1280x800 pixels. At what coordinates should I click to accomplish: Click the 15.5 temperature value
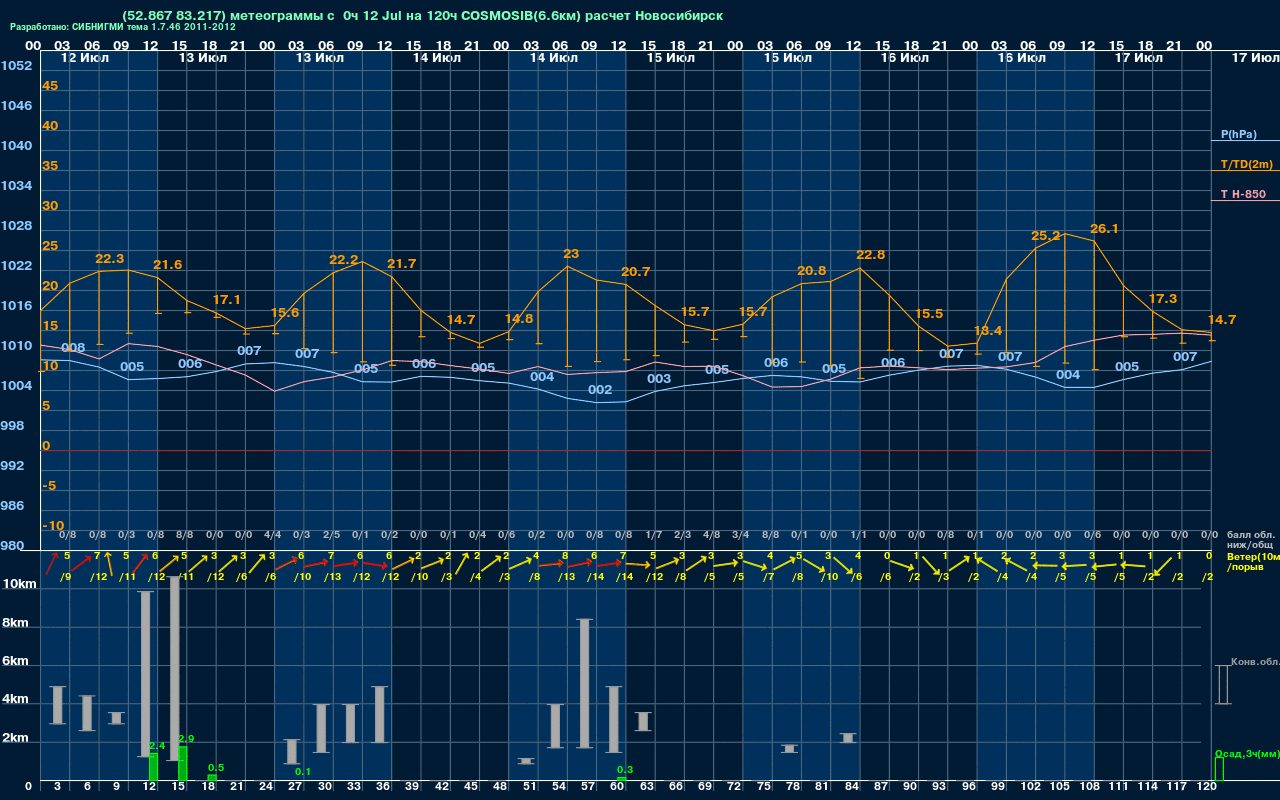(928, 314)
